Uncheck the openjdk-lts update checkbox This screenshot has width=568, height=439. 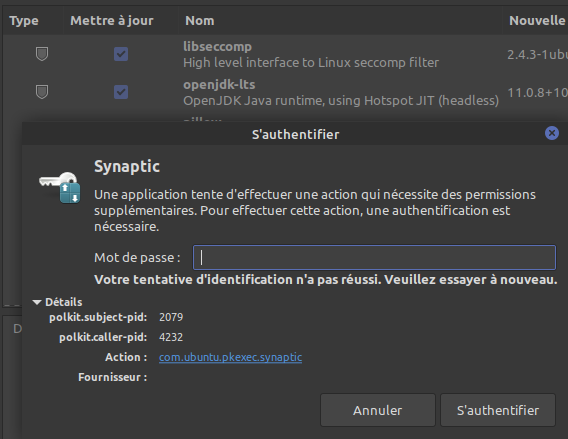click(121, 92)
